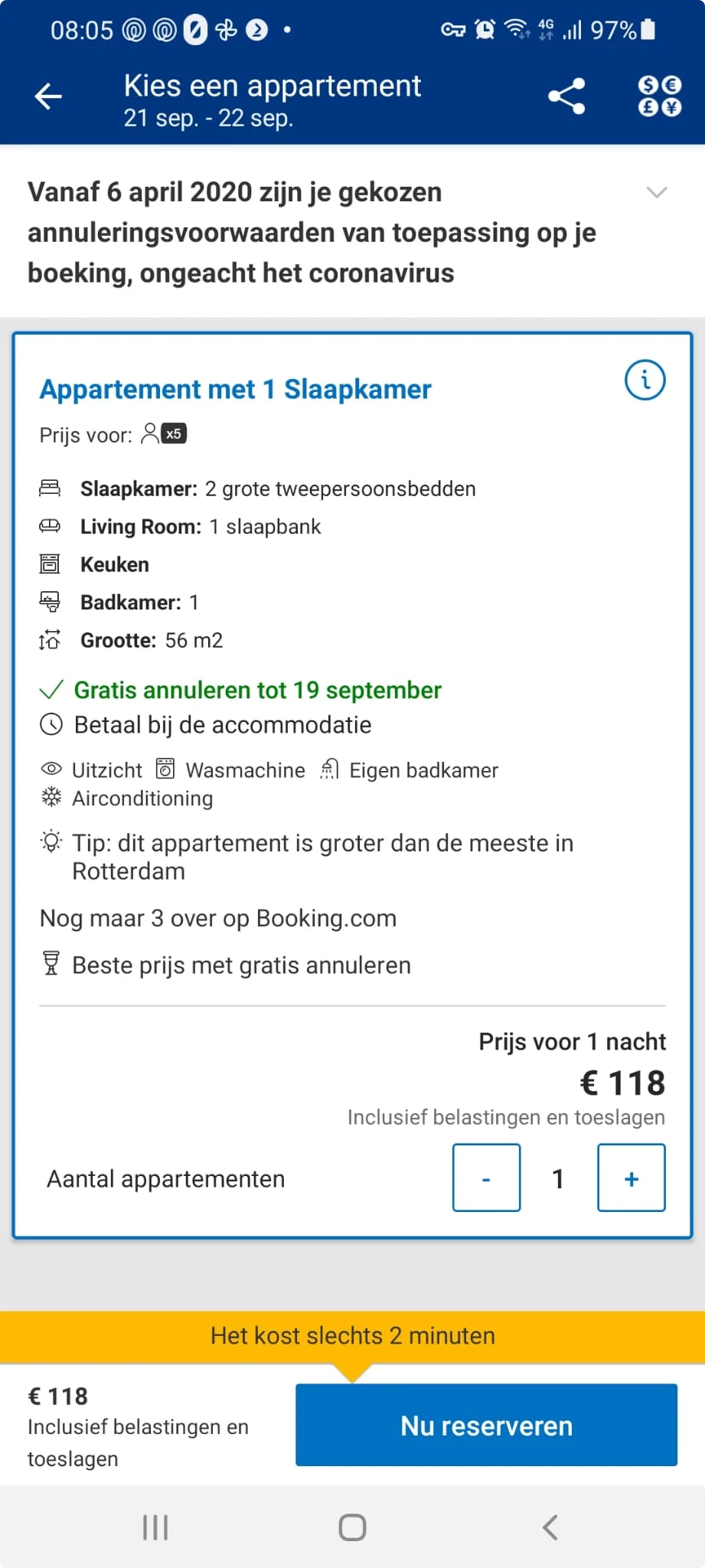Expand the guest count badge x5

[x=173, y=433]
